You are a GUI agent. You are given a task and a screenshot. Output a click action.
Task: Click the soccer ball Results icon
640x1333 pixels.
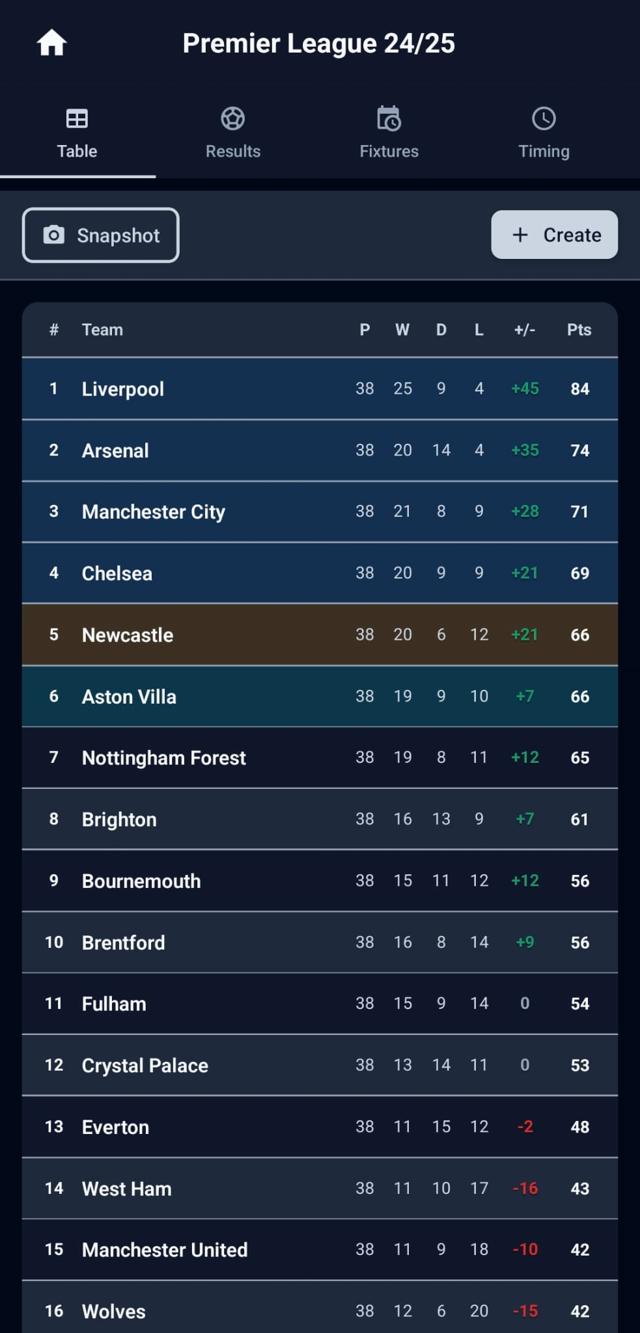(232, 117)
